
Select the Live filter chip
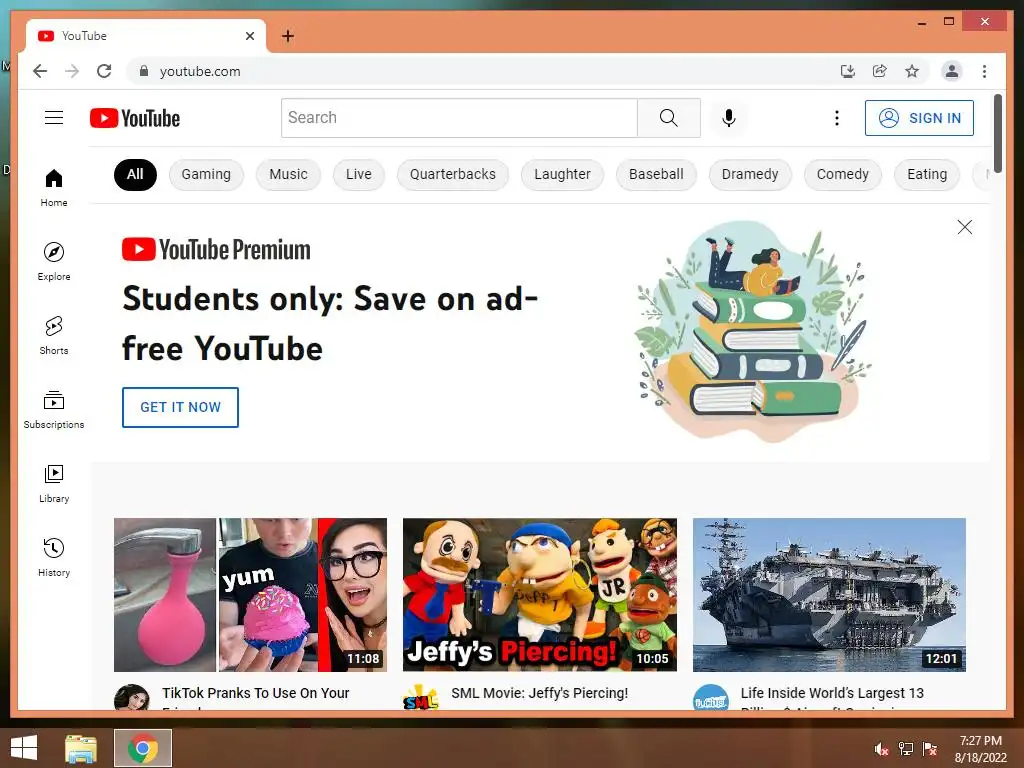pyautogui.click(x=359, y=174)
